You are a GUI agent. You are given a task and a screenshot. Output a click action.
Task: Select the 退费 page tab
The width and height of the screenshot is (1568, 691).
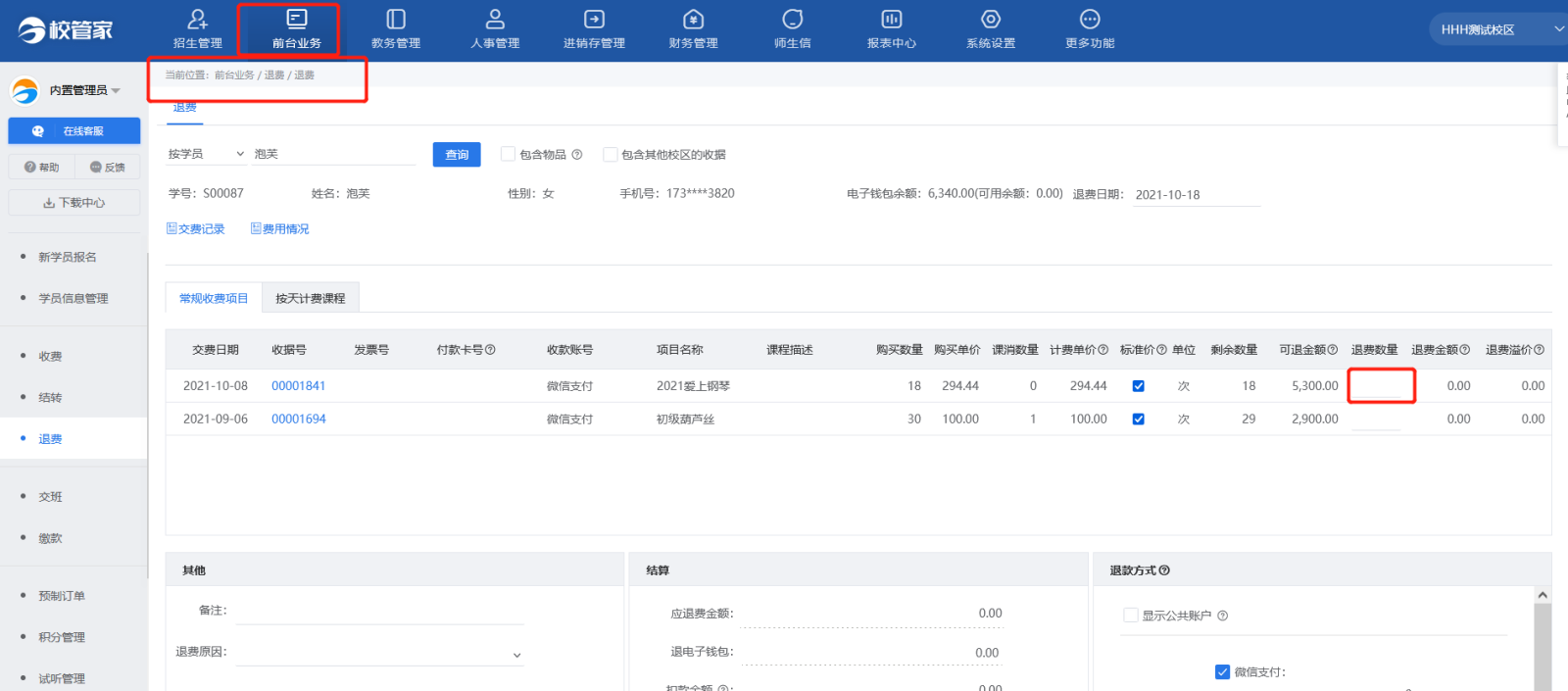184,108
